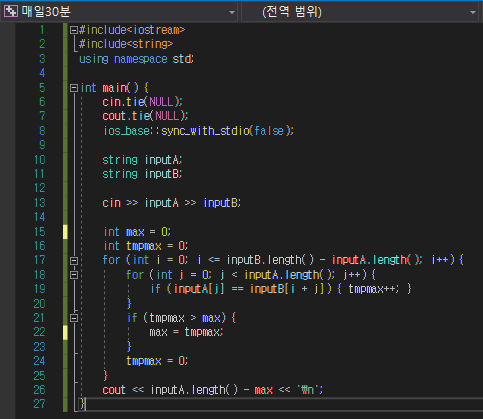This screenshot has width=483, height=419.
Task: Click the 매일30분 project icon
Action: click(x=11, y=12)
